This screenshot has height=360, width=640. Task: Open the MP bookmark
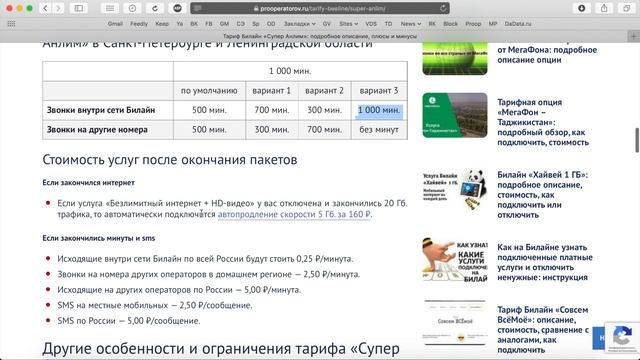click(x=493, y=24)
